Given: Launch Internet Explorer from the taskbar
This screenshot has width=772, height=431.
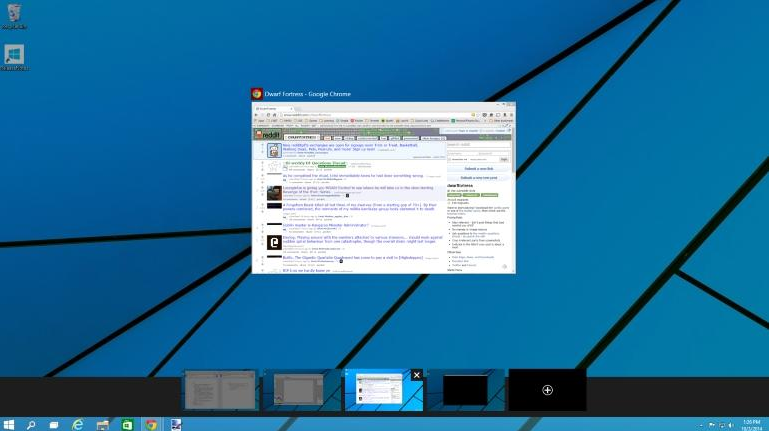Looking at the screenshot, I should [78, 425].
